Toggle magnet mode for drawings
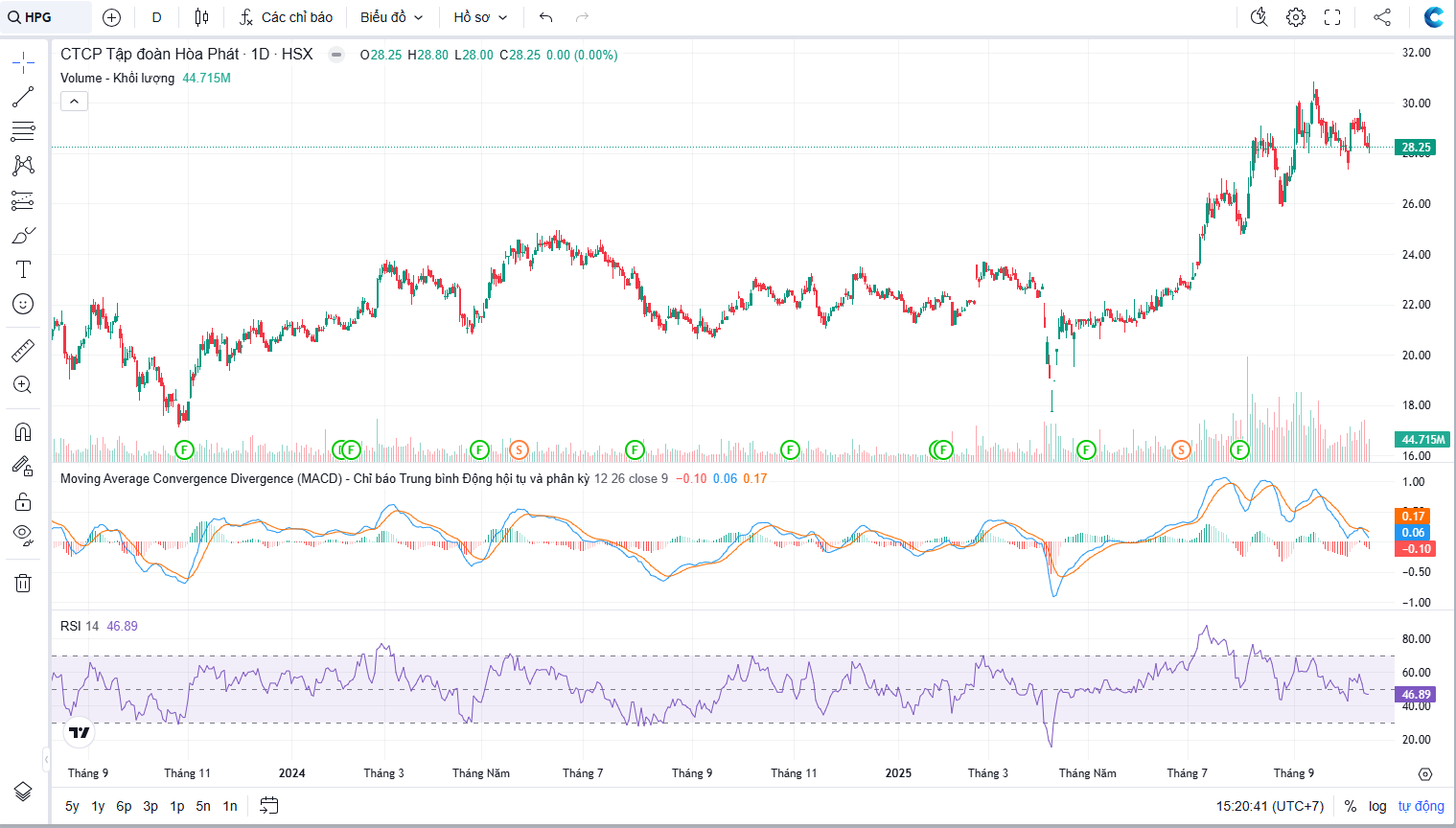Screen dimensions: 1456x828 point(23,432)
